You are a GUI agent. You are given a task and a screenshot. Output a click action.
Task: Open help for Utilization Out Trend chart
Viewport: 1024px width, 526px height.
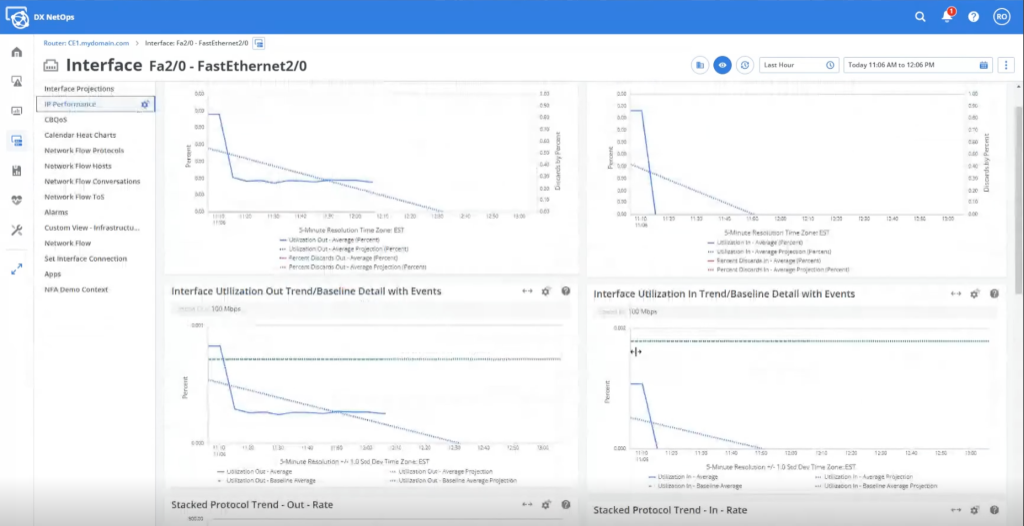(x=566, y=291)
